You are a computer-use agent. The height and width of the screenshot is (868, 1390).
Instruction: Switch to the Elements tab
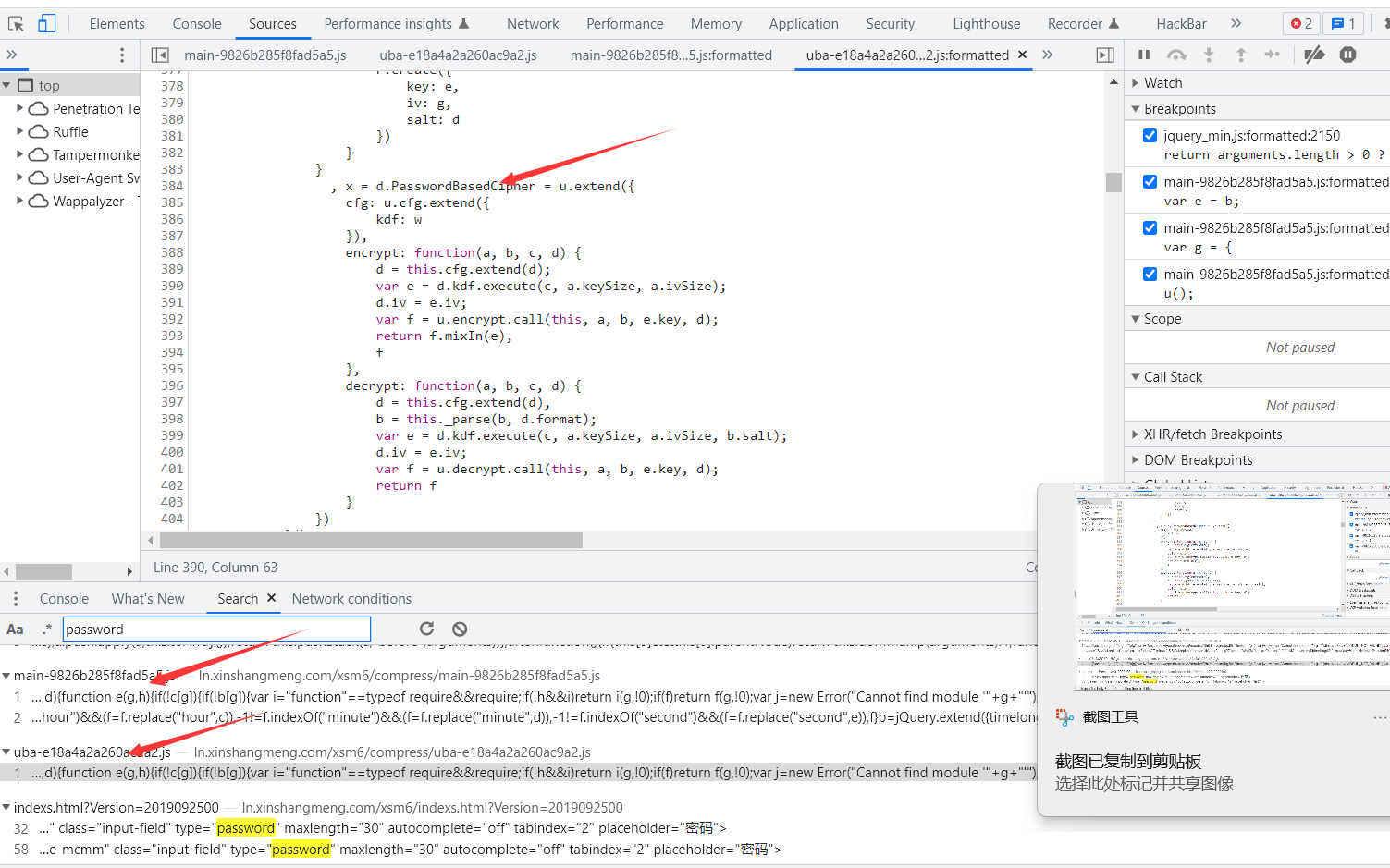(x=117, y=23)
